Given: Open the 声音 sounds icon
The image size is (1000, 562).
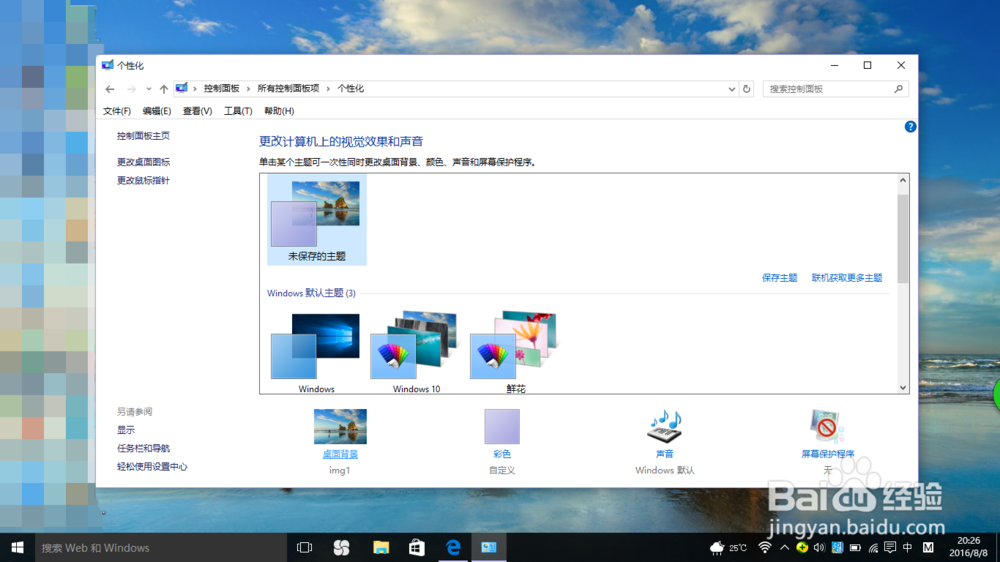Looking at the screenshot, I should tap(665, 426).
